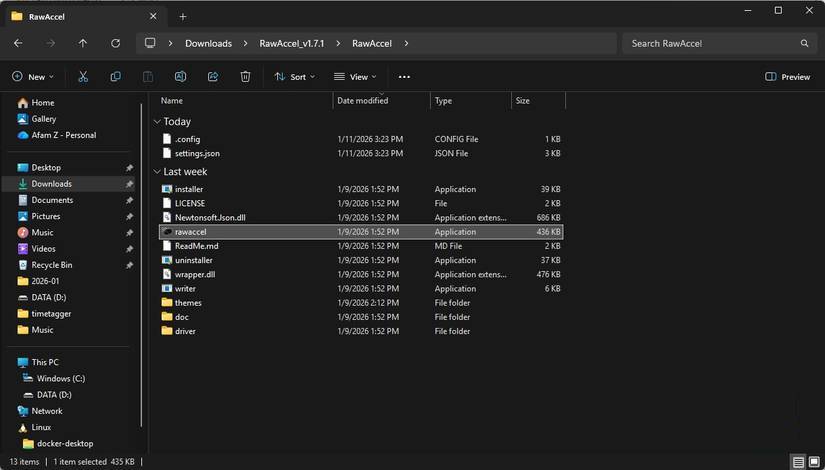Click the Cut scissors icon in toolbar
The width and height of the screenshot is (825, 470).
[83, 77]
